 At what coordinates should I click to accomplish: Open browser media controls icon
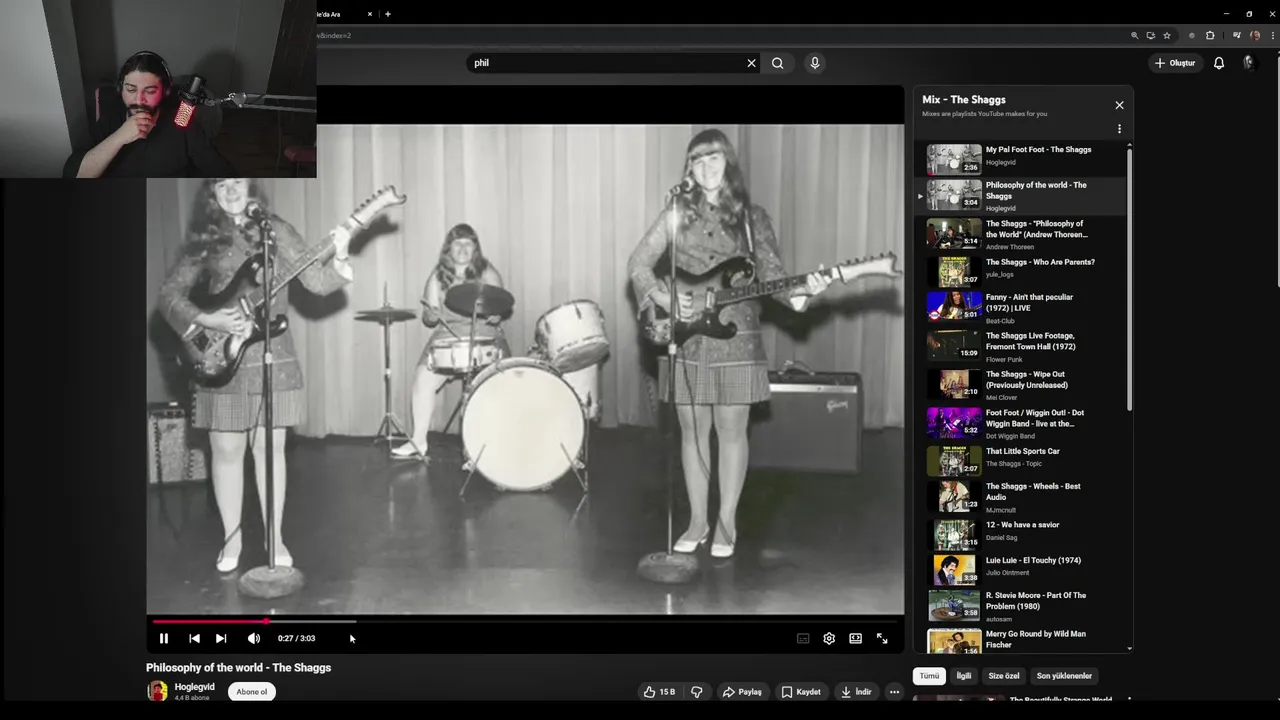coord(1237,35)
